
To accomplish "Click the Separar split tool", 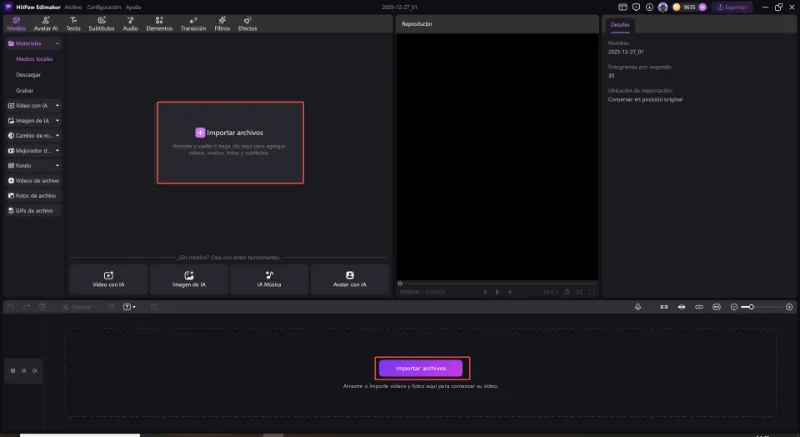I will pos(77,307).
